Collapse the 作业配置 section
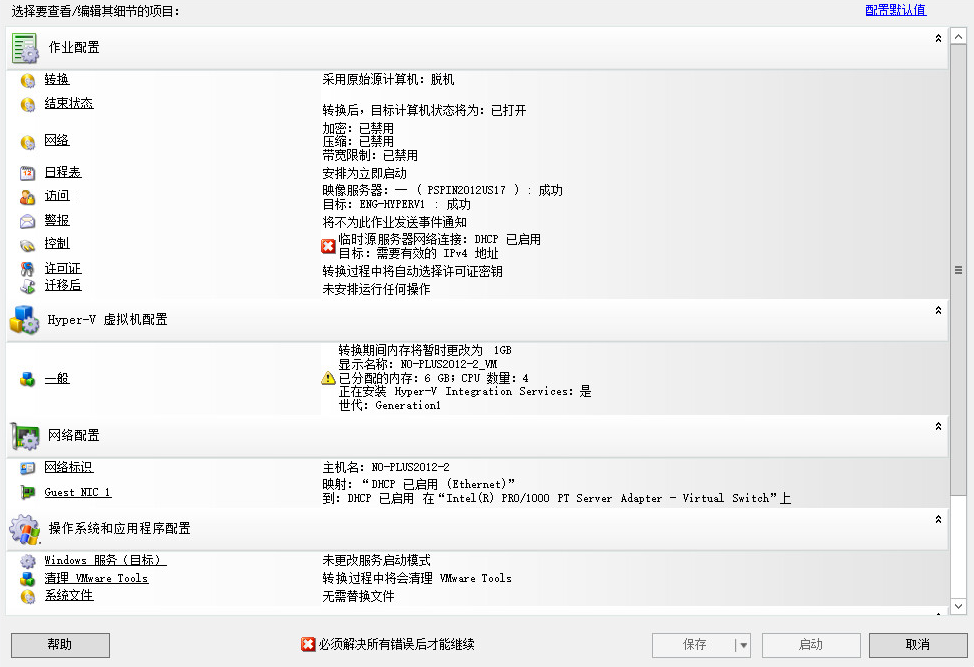This screenshot has height=667, width=974. pos(938,39)
